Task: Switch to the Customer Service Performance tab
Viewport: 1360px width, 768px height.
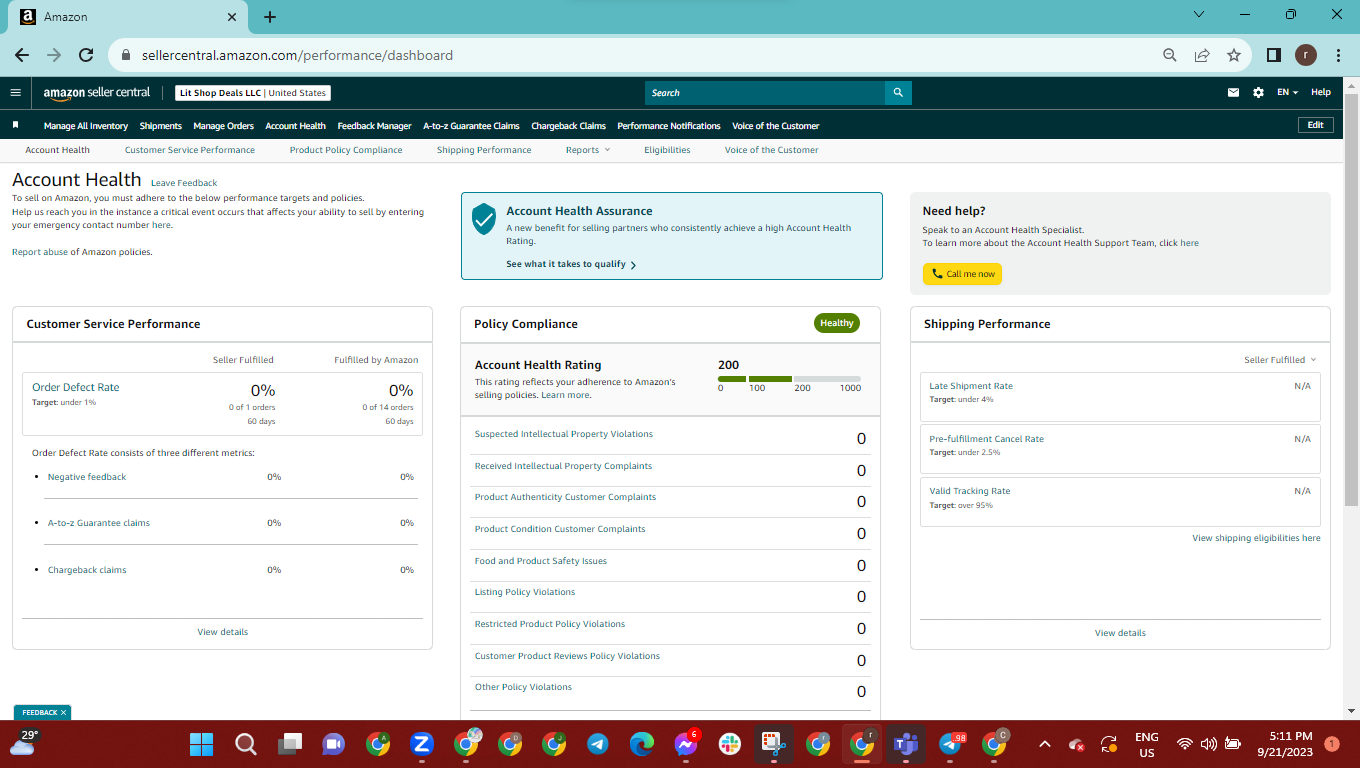Action: [190, 150]
